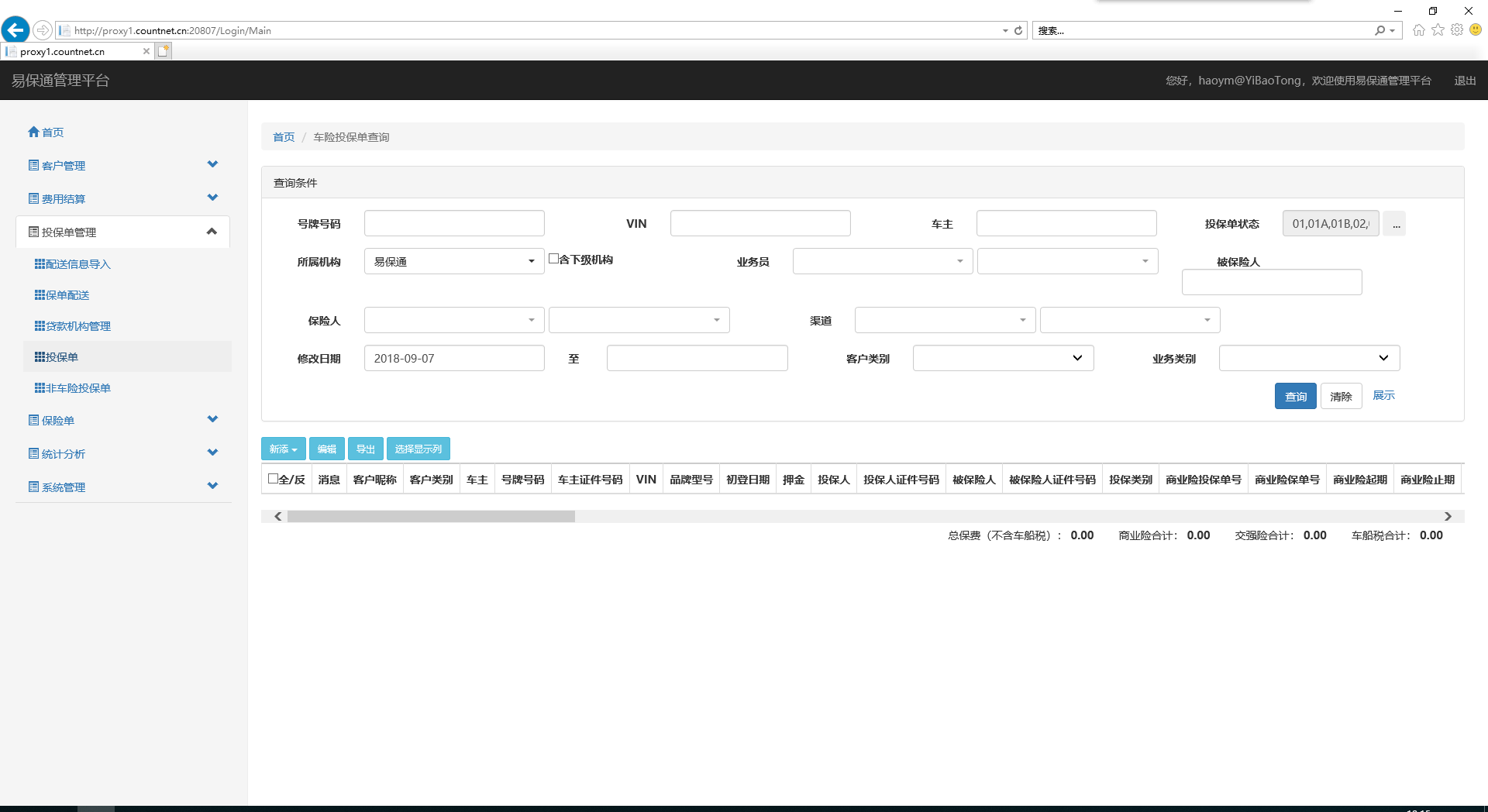
Task: Click the 商业险投保单号 column header
Action: 1204,480
